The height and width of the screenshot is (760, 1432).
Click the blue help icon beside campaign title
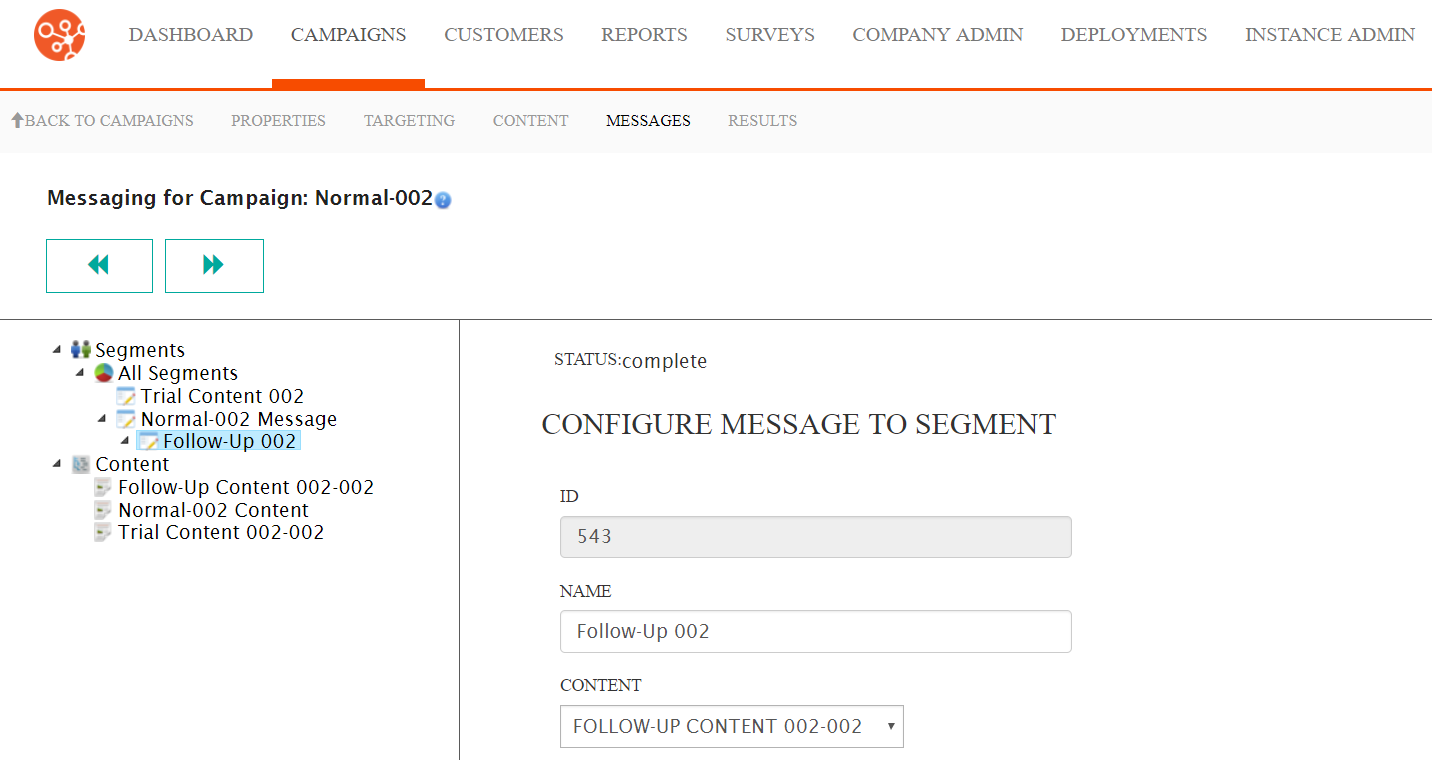coord(443,200)
